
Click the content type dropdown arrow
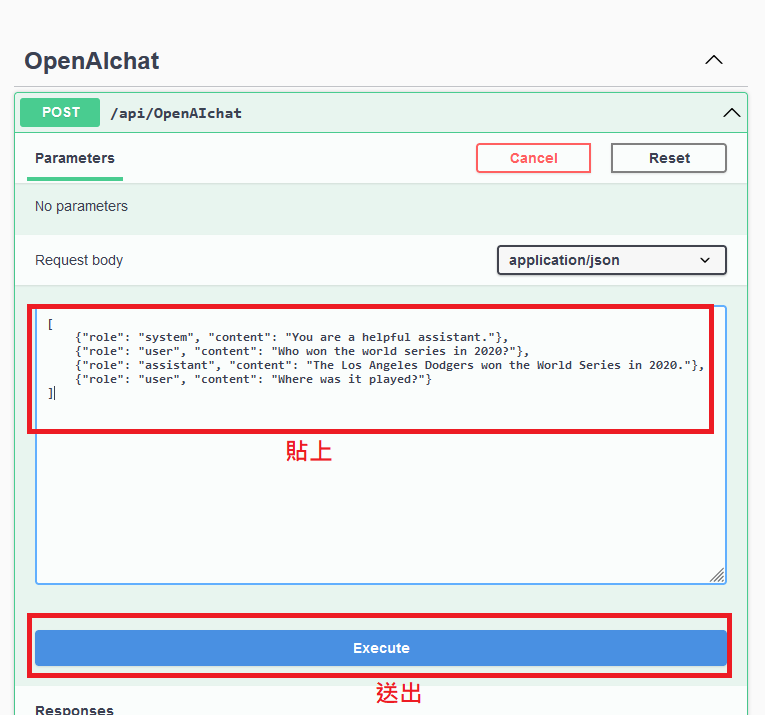(x=705, y=260)
